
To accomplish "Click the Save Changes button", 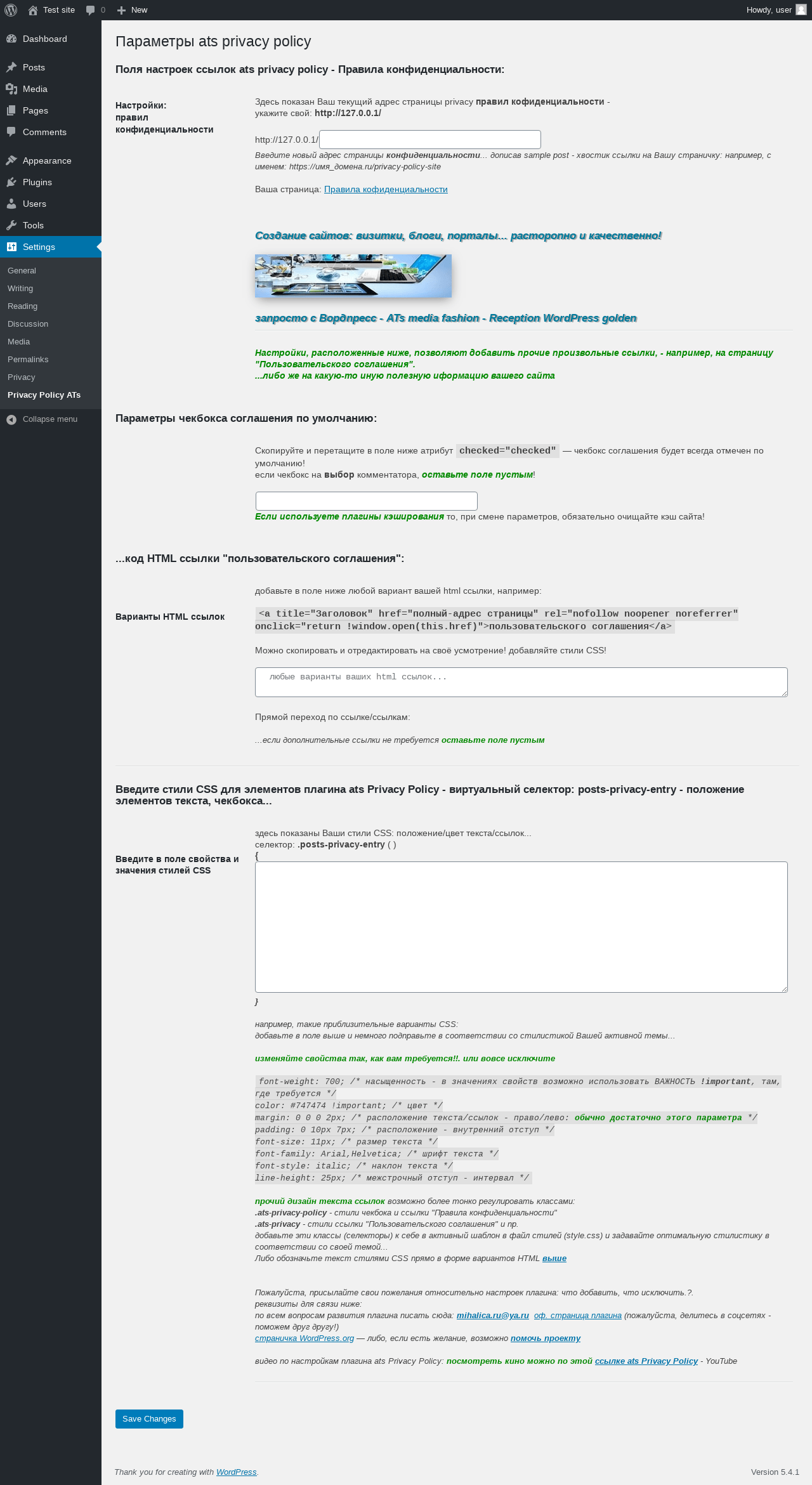I will [x=149, y=1419].
